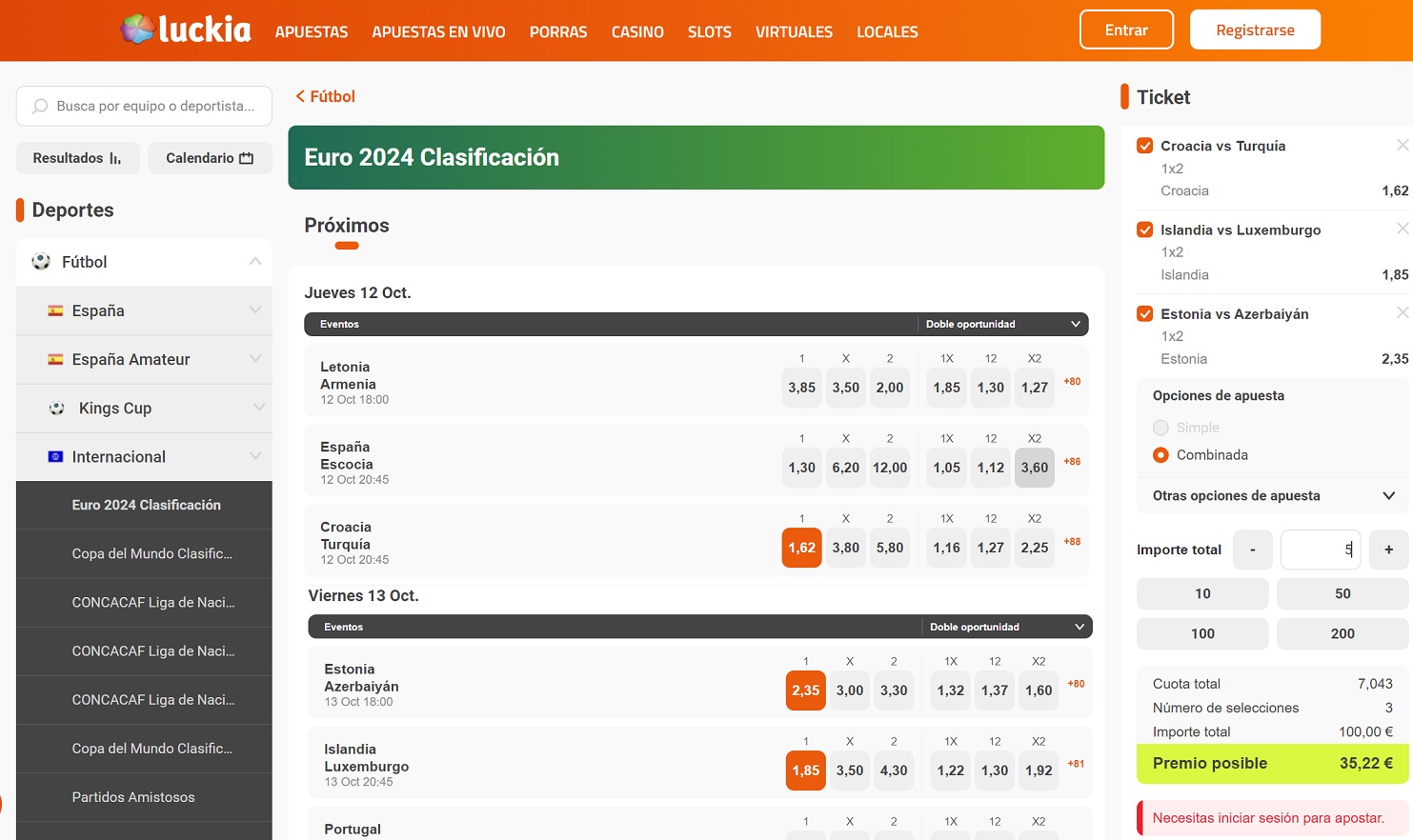
Task: Open the APUESTAS menu
Action: click(x=312, y=31)
